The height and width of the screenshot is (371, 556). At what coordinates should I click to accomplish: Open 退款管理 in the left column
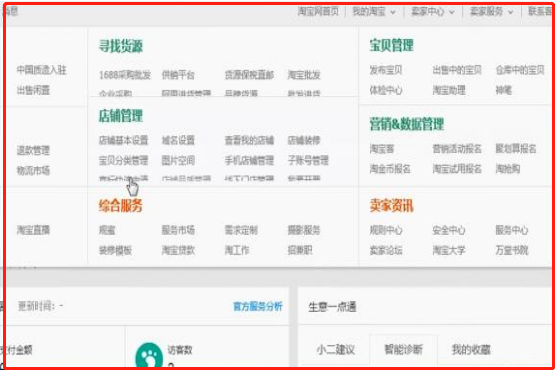33,150
